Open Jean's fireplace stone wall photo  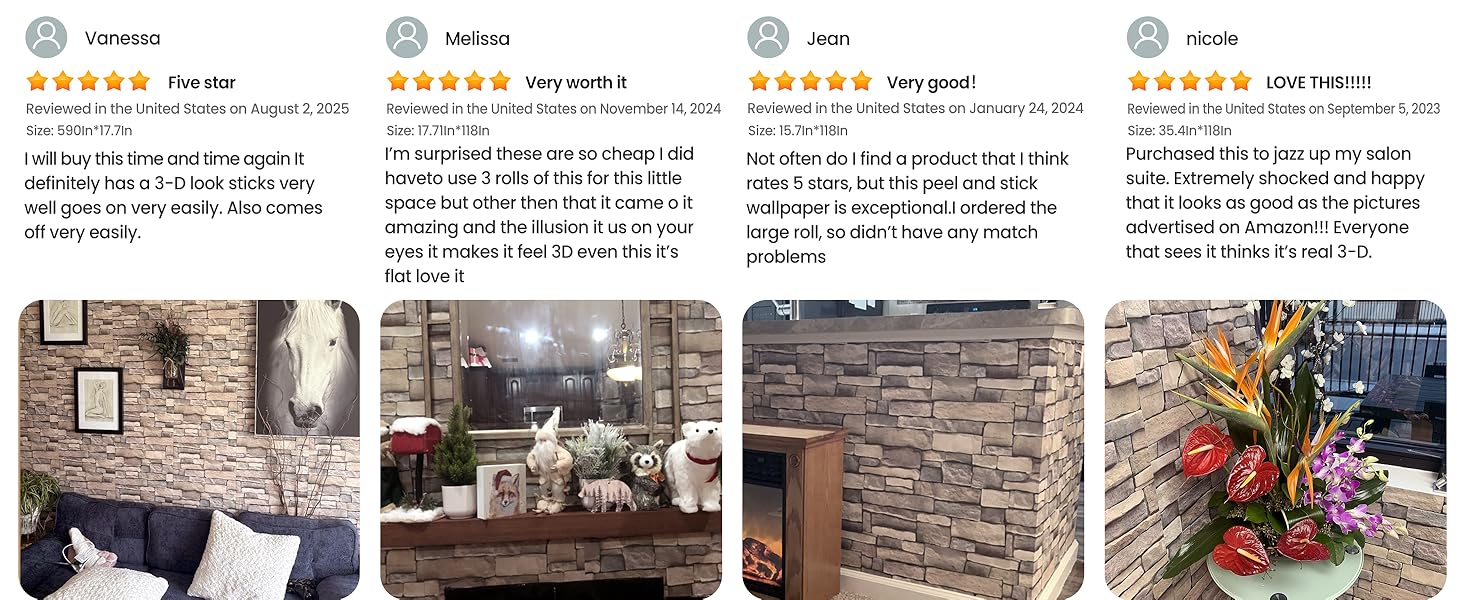[x=913, y=450]
